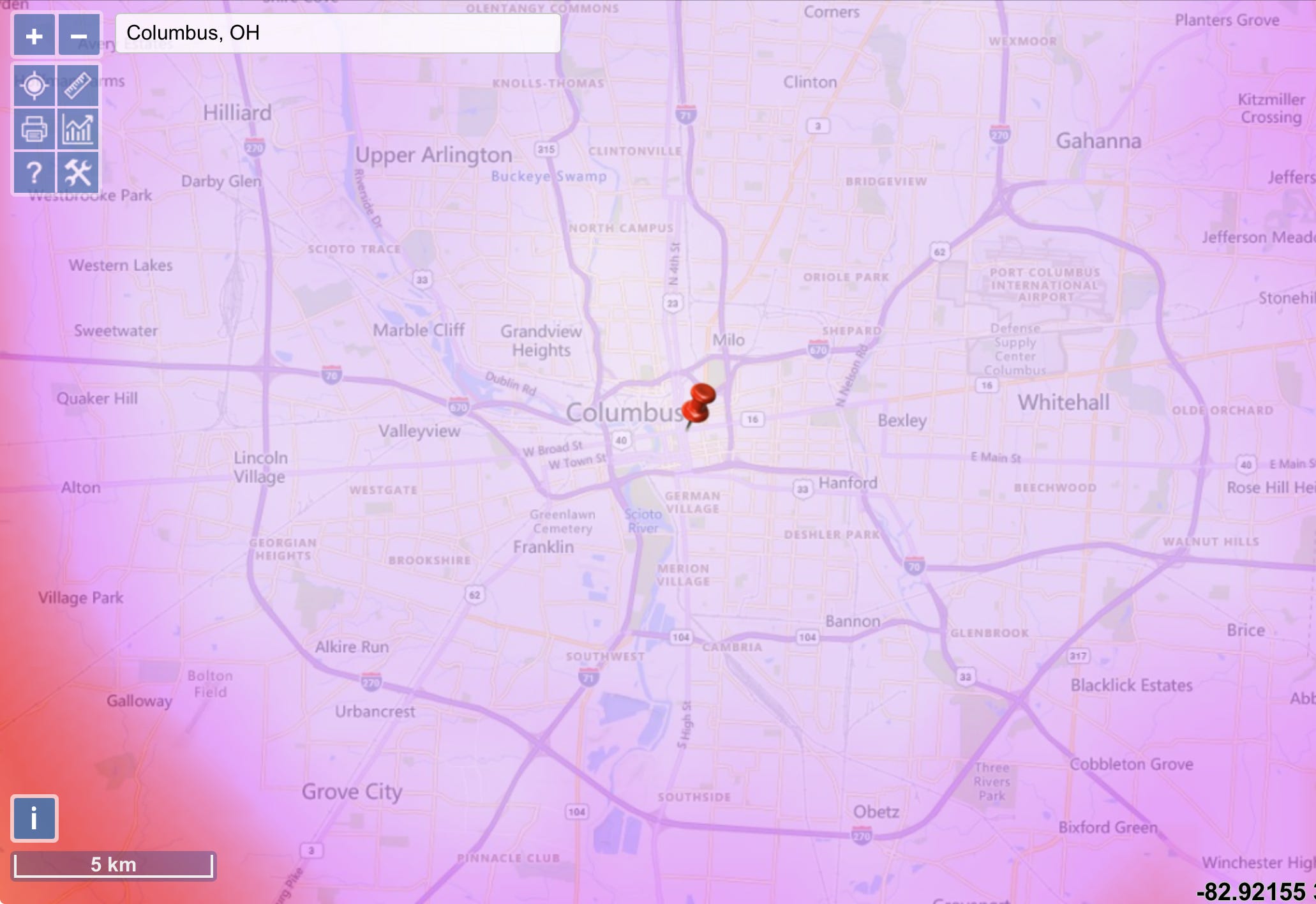Click the Kitzmiller Crossing label
Viewport: 1316px width, 904px height.
tap(1271, 109)
